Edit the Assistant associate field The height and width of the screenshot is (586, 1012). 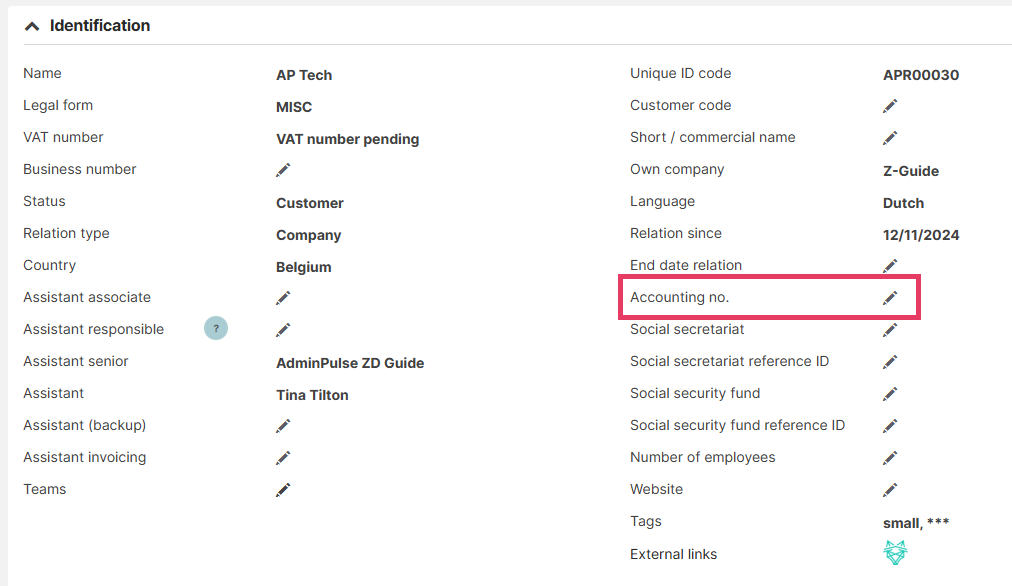tap(283, 298)
